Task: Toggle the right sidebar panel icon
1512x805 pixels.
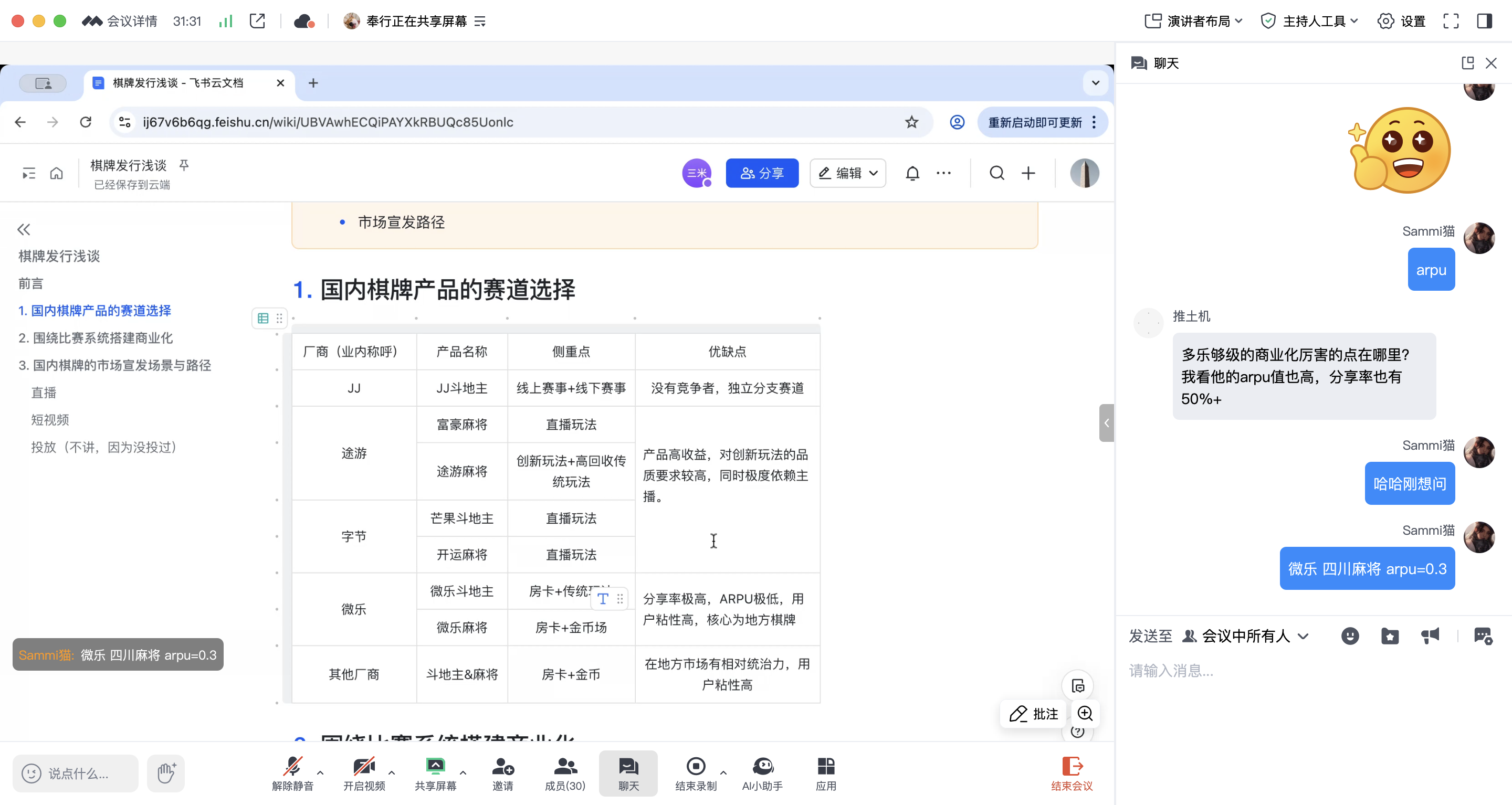Action: tap(1484, 21)
